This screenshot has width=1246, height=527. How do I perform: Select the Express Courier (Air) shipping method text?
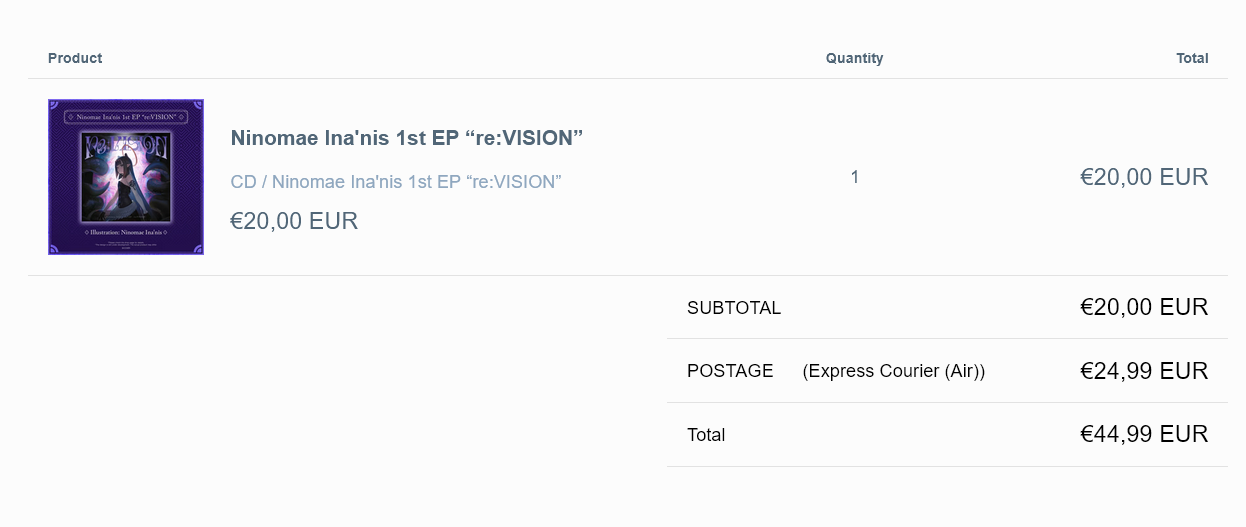(x=893, y=371)
